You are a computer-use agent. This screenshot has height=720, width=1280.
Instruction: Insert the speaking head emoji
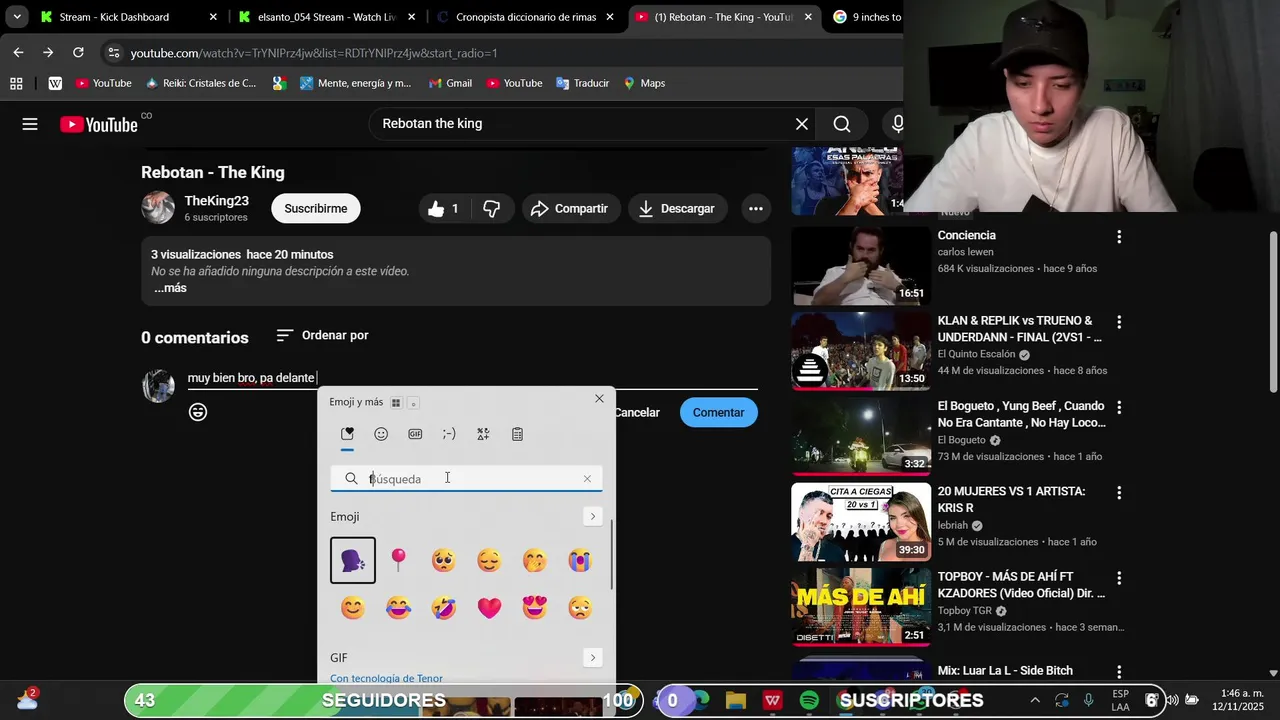[353, 560]
